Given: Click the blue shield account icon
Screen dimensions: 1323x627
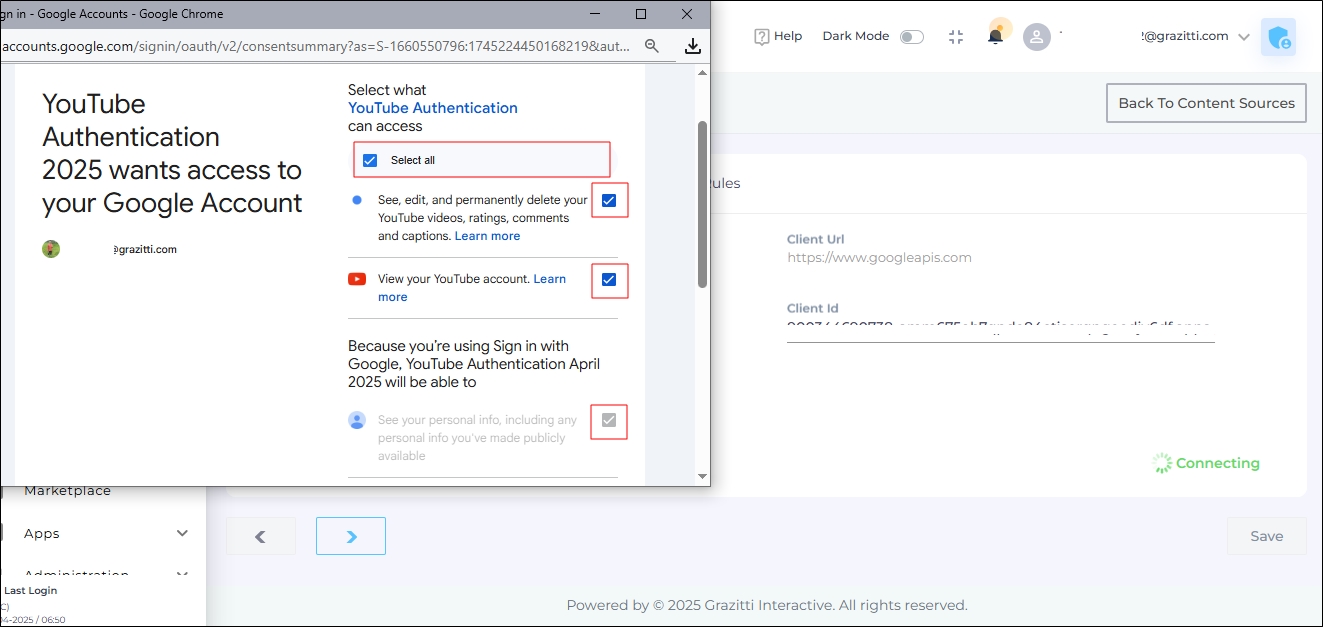Looking at the screenshot, I should (x=1278, y=37).
